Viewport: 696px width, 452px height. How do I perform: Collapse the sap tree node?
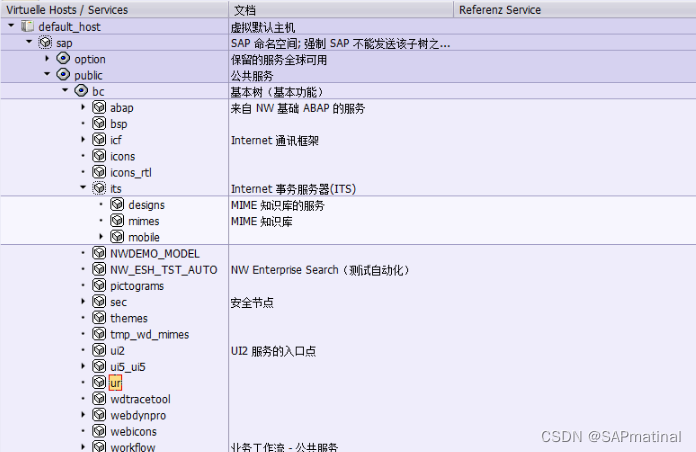pos(29,42)
